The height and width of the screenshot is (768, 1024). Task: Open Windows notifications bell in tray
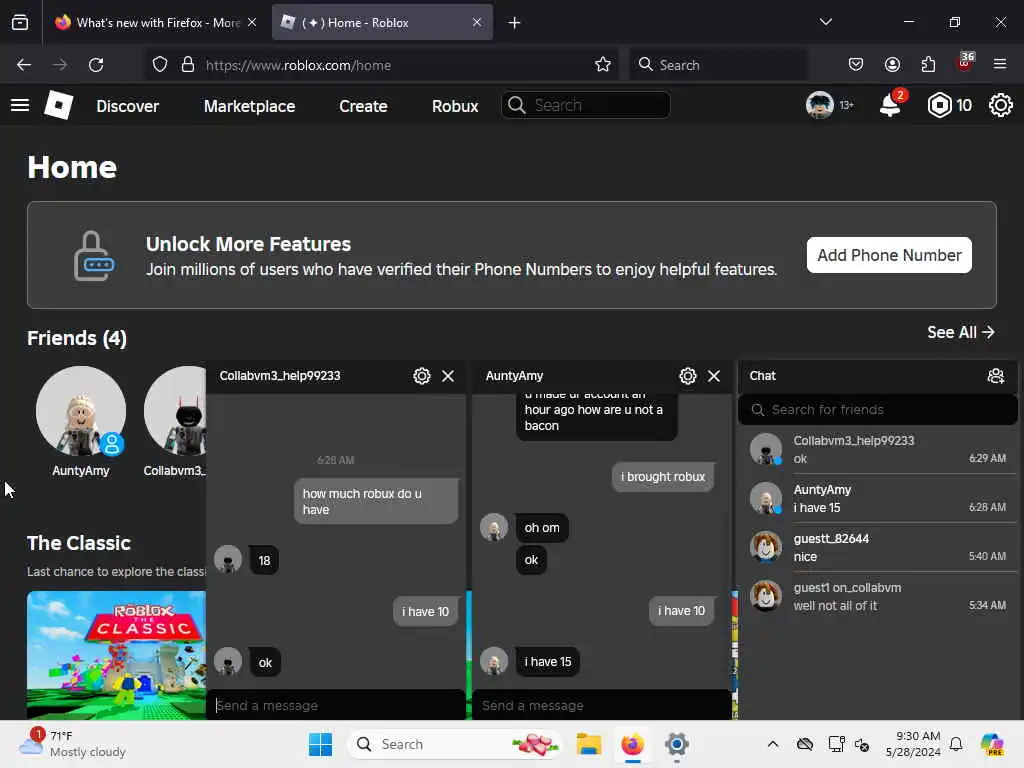(x=956, y=744)
